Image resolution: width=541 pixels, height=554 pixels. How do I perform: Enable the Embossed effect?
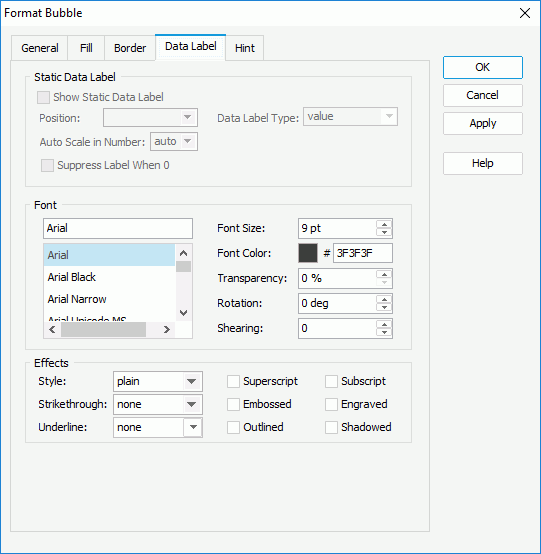pos(233,405)
